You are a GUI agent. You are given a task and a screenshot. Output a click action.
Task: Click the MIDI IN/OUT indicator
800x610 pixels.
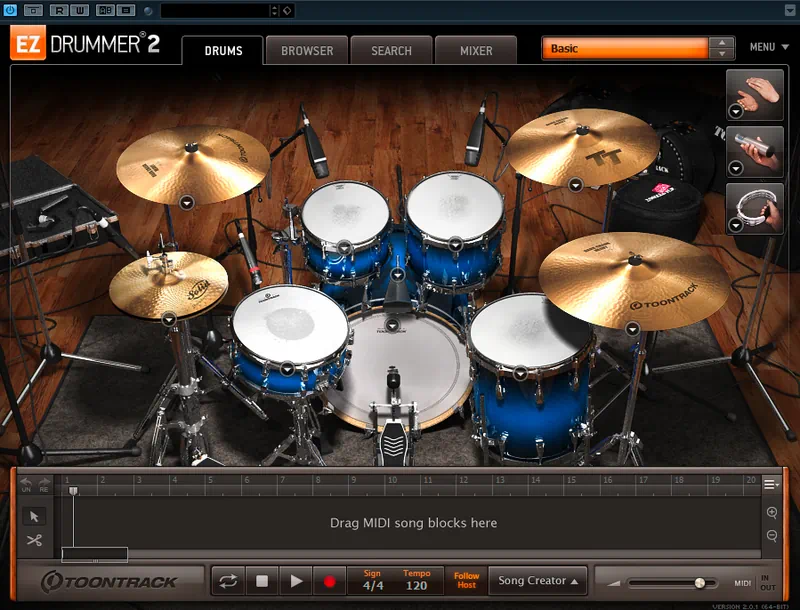click(x=755, y=583)
